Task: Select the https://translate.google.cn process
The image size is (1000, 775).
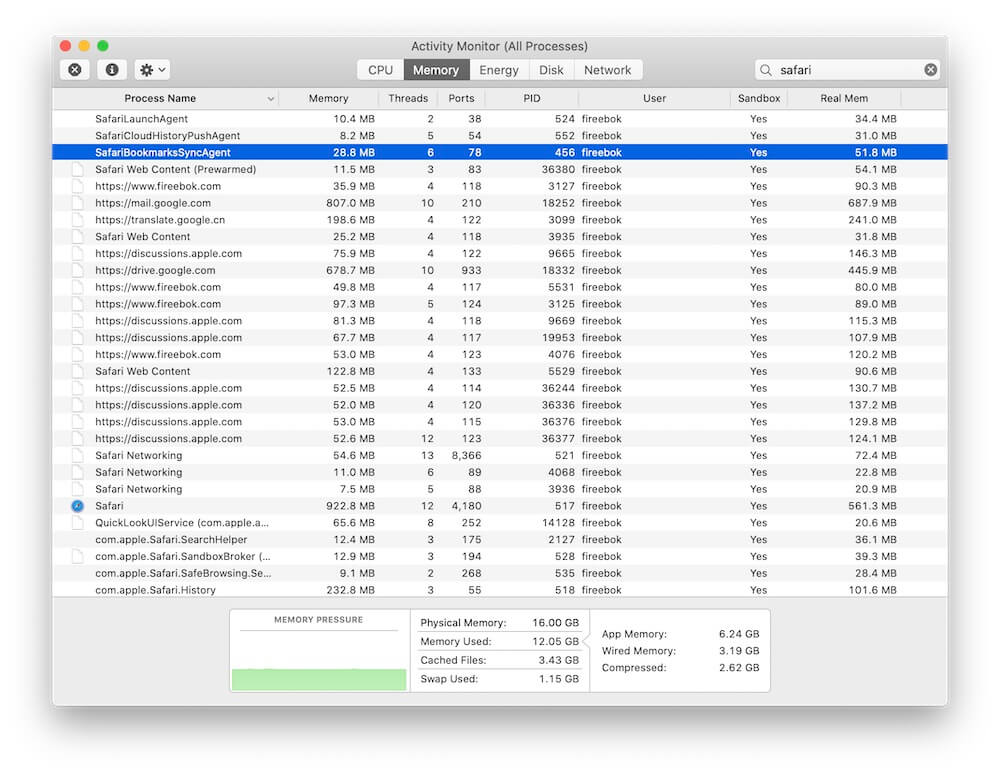Action: point(500,220)
